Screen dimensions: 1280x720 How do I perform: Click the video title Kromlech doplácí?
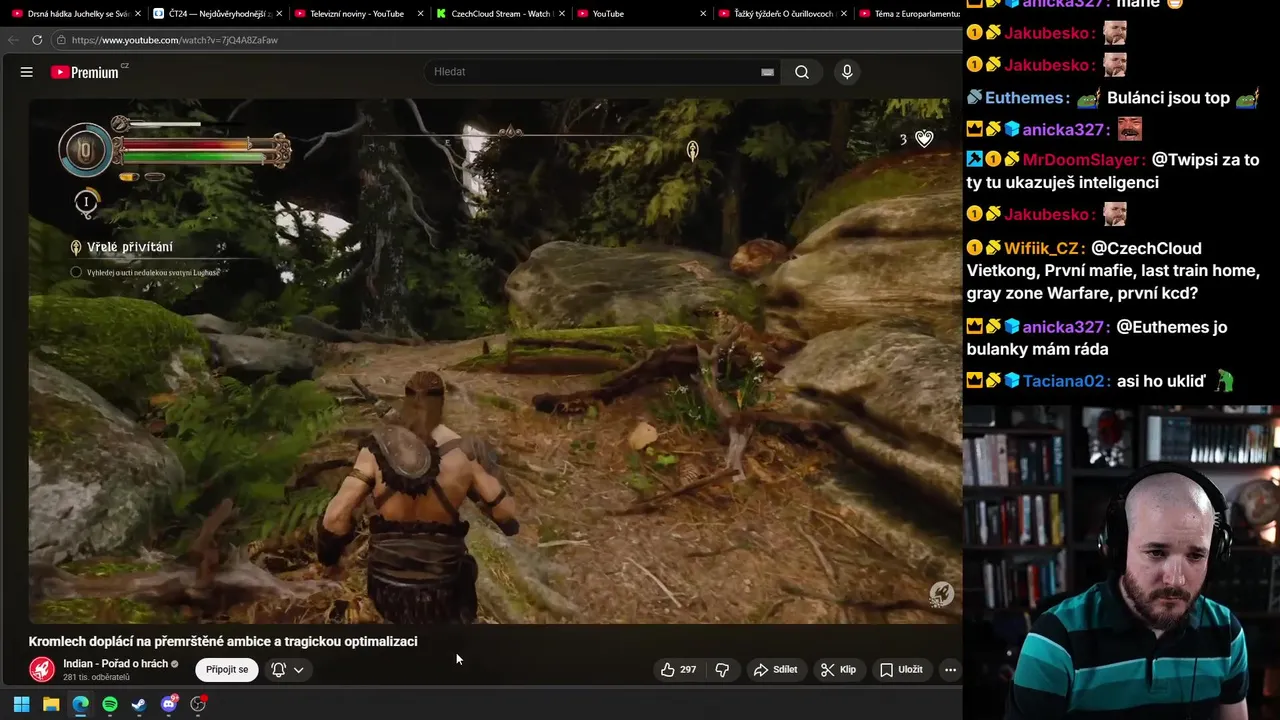tap(223, 641)
